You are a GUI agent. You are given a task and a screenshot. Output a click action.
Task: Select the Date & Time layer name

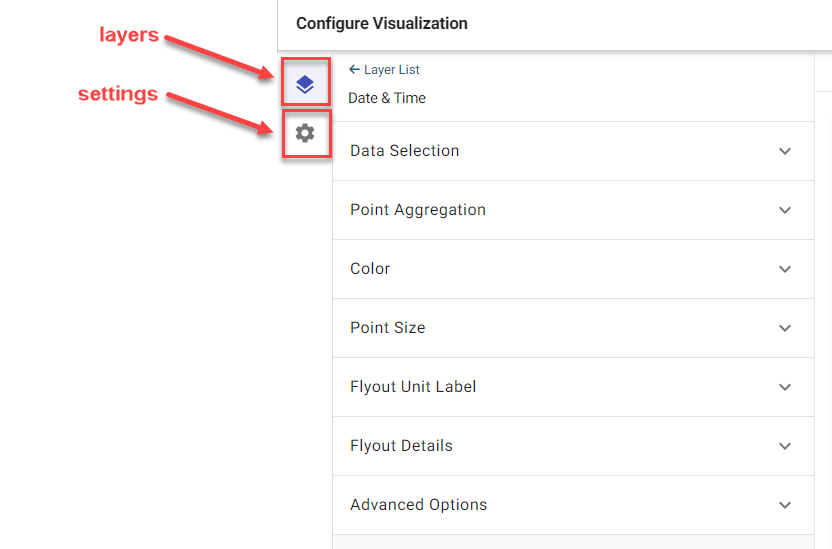point(387,98)
